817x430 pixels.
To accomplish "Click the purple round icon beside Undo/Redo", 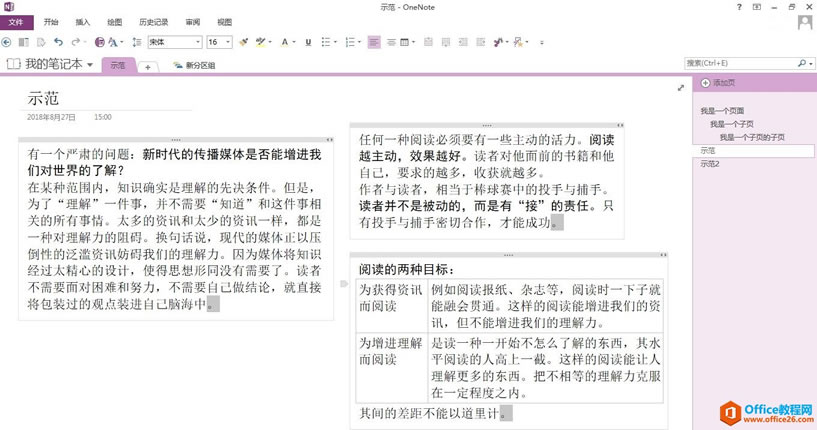I will click(100, 42).
